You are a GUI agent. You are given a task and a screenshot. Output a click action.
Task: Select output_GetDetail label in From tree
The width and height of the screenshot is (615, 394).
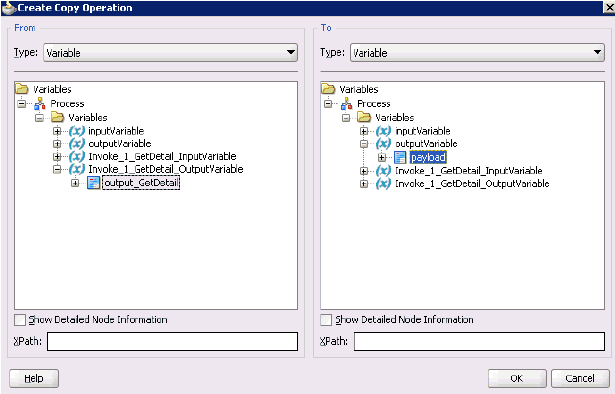point(141,183)
